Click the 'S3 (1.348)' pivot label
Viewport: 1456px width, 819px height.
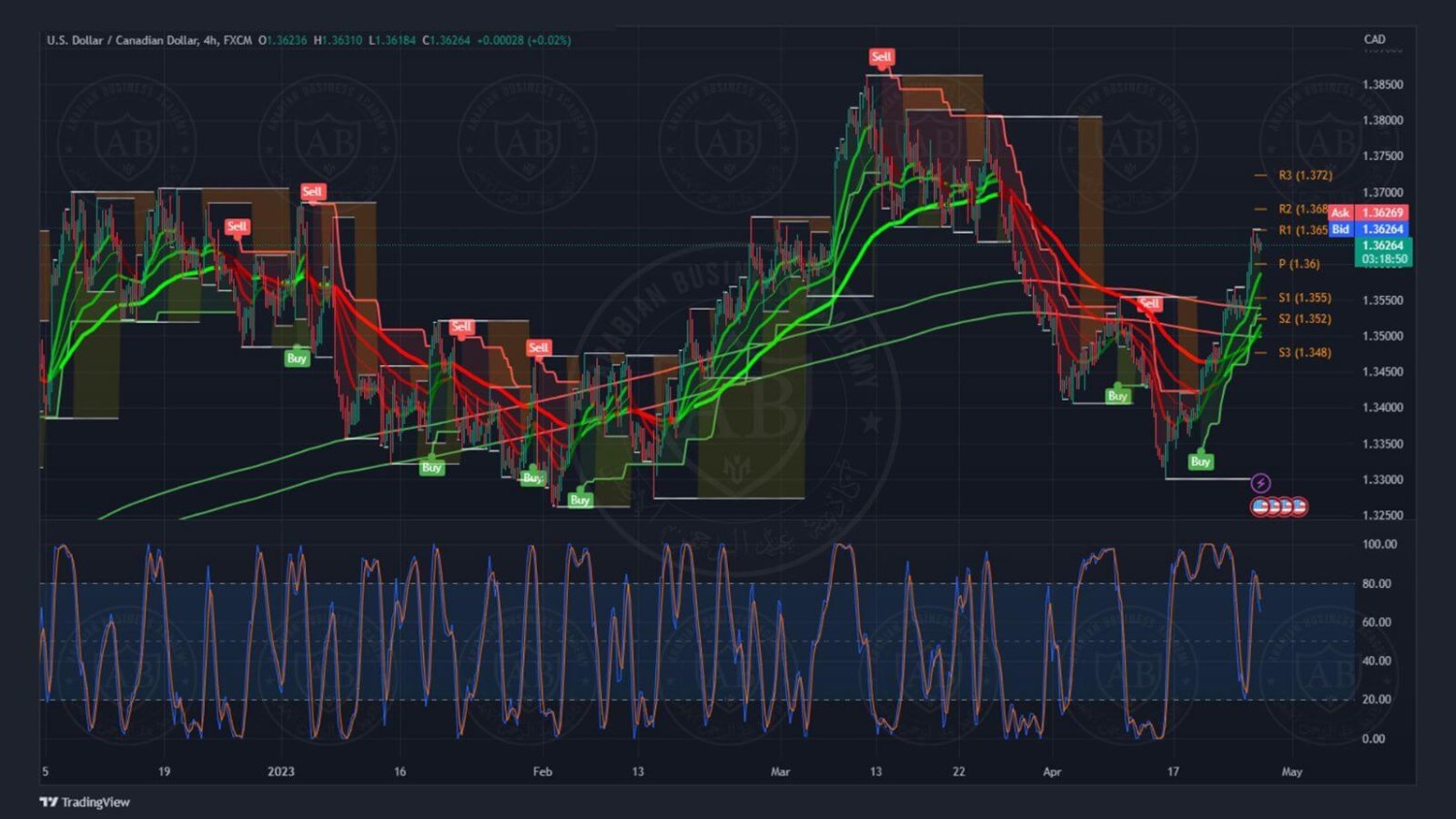1306,353
